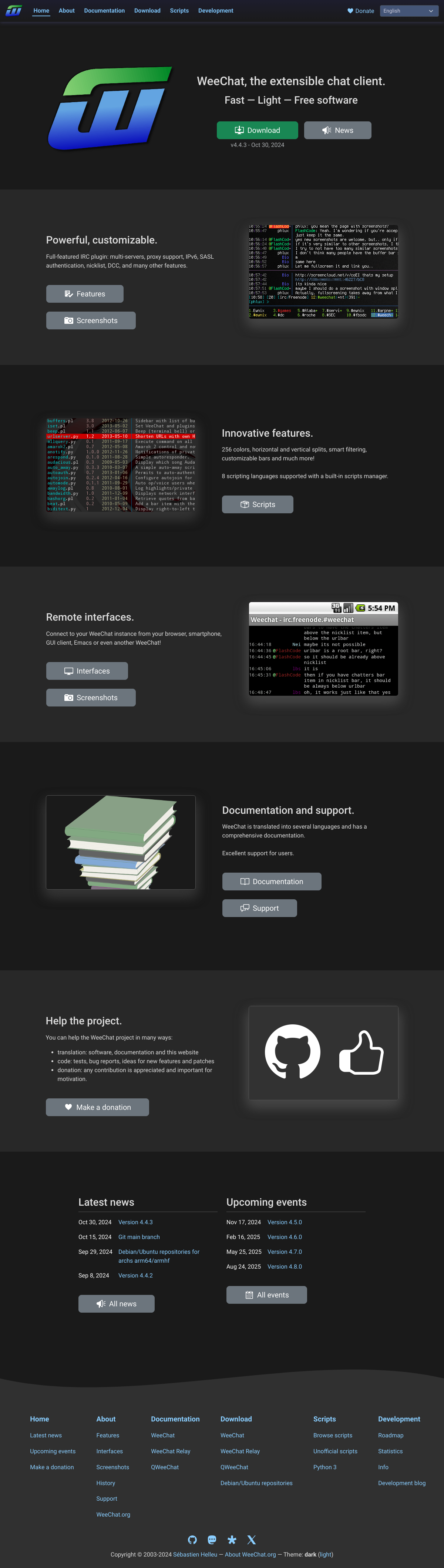Open footer Browse scripts link
The height and width of the screenshot is (1568, 444).
click(333, 1435)
